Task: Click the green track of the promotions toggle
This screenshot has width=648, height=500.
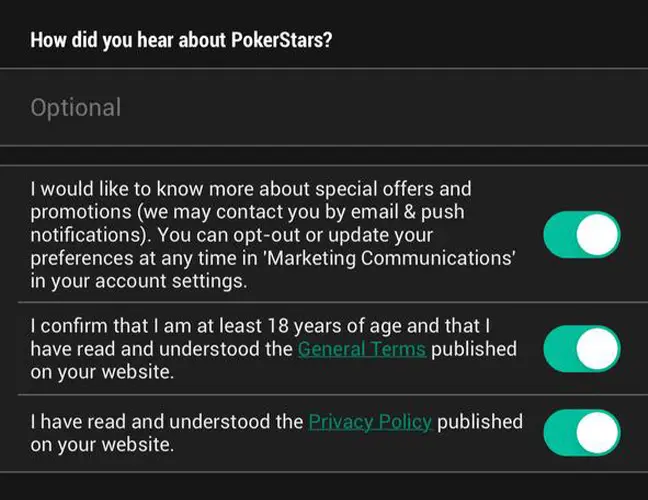Action: tap(560, 236)
